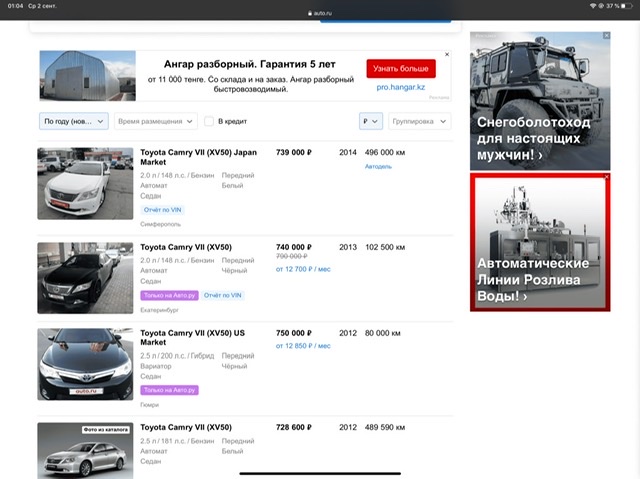Viewport: 640px width, 479px height.
Task: Click the Отчёт по VIN badge for Симферополь listing
Action: [162, 210]
